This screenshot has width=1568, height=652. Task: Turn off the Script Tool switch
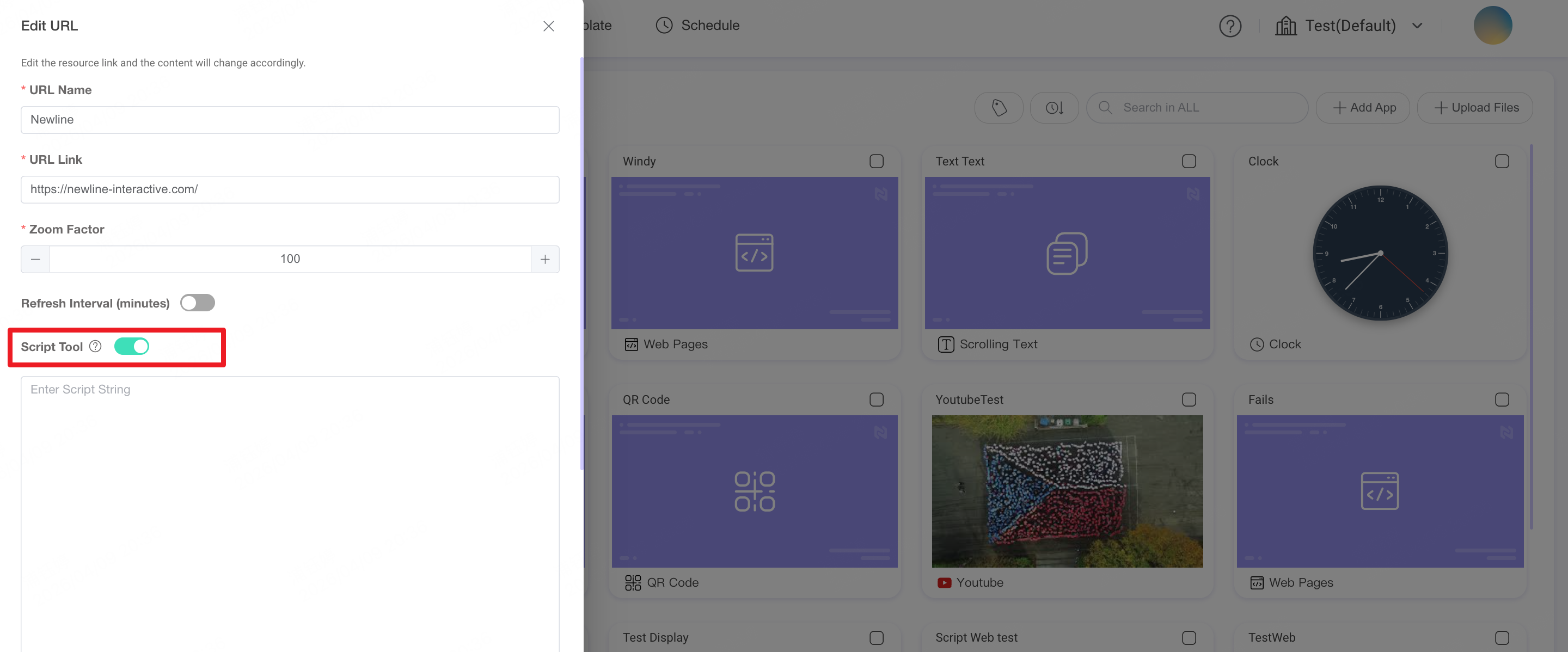click(x=131, y=346)
